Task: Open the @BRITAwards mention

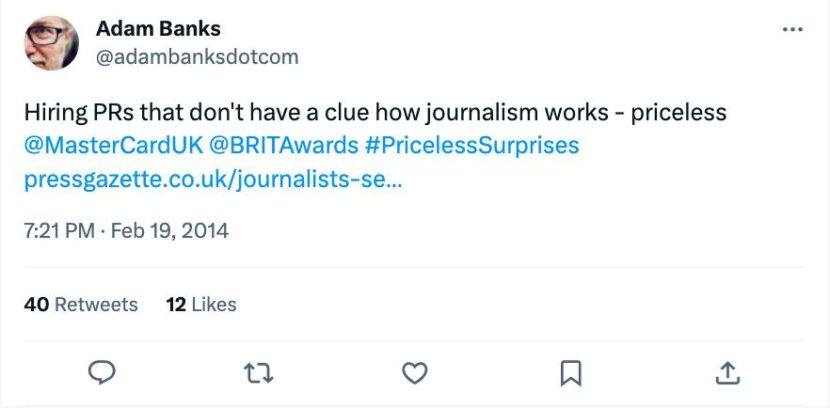Action: [283, 145]
